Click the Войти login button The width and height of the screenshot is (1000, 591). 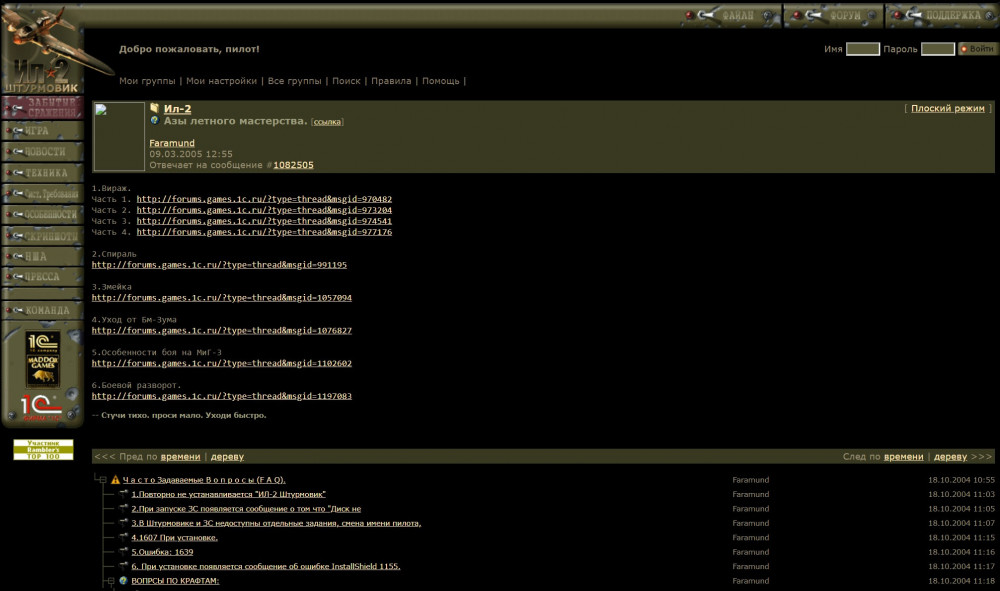click(x=977, y=49)
